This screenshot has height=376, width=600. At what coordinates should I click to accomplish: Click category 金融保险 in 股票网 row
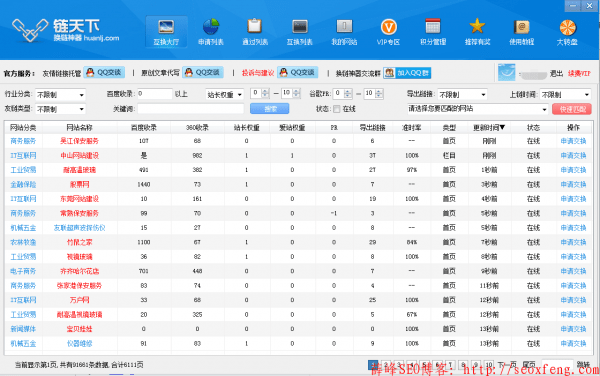pyautogui.click(x=23, y=184)
